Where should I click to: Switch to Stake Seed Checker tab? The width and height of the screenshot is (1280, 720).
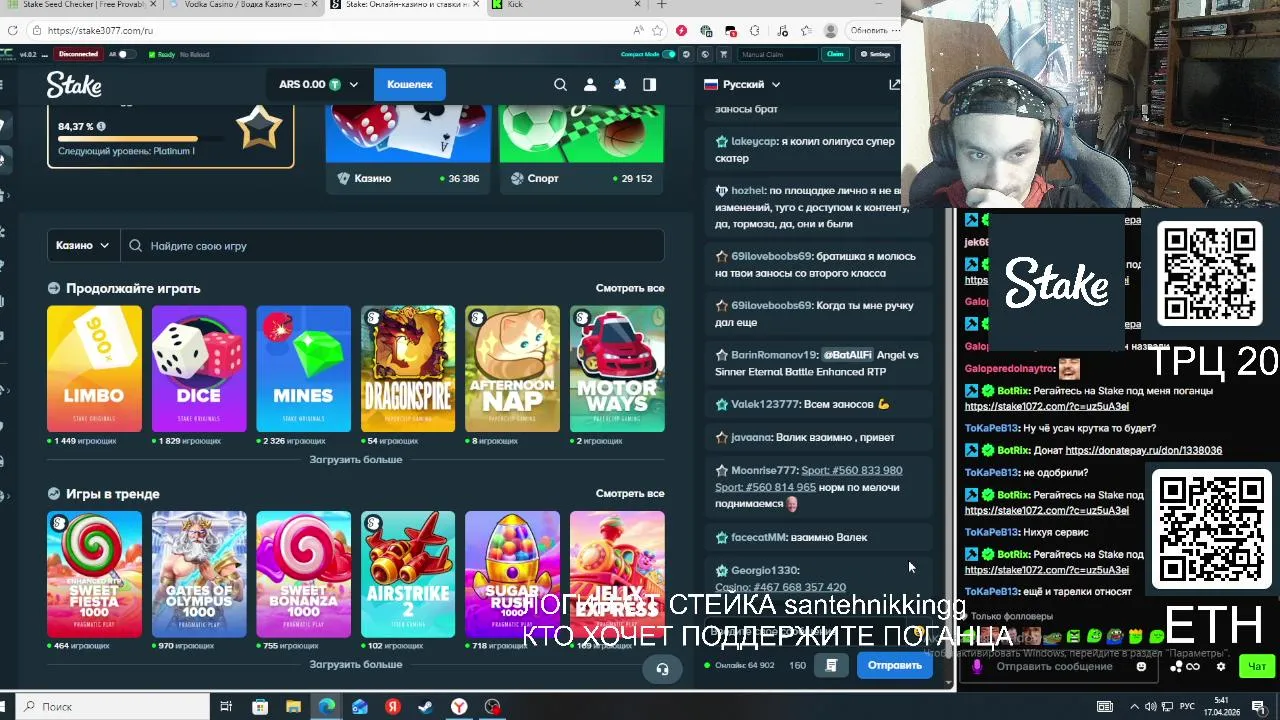point(80,5)
